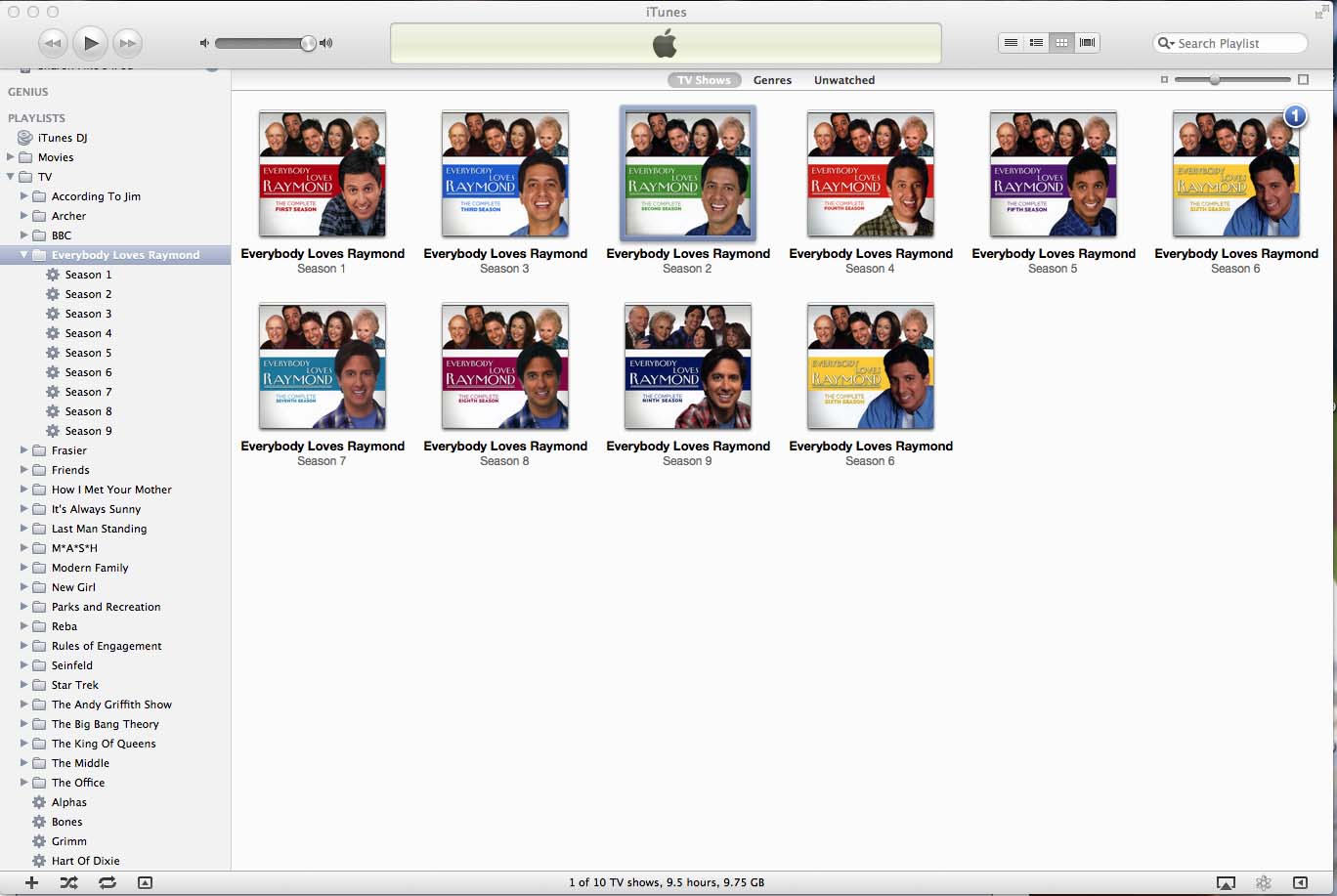
Task: Toggle repeat playback
Action: coord(108,882)
